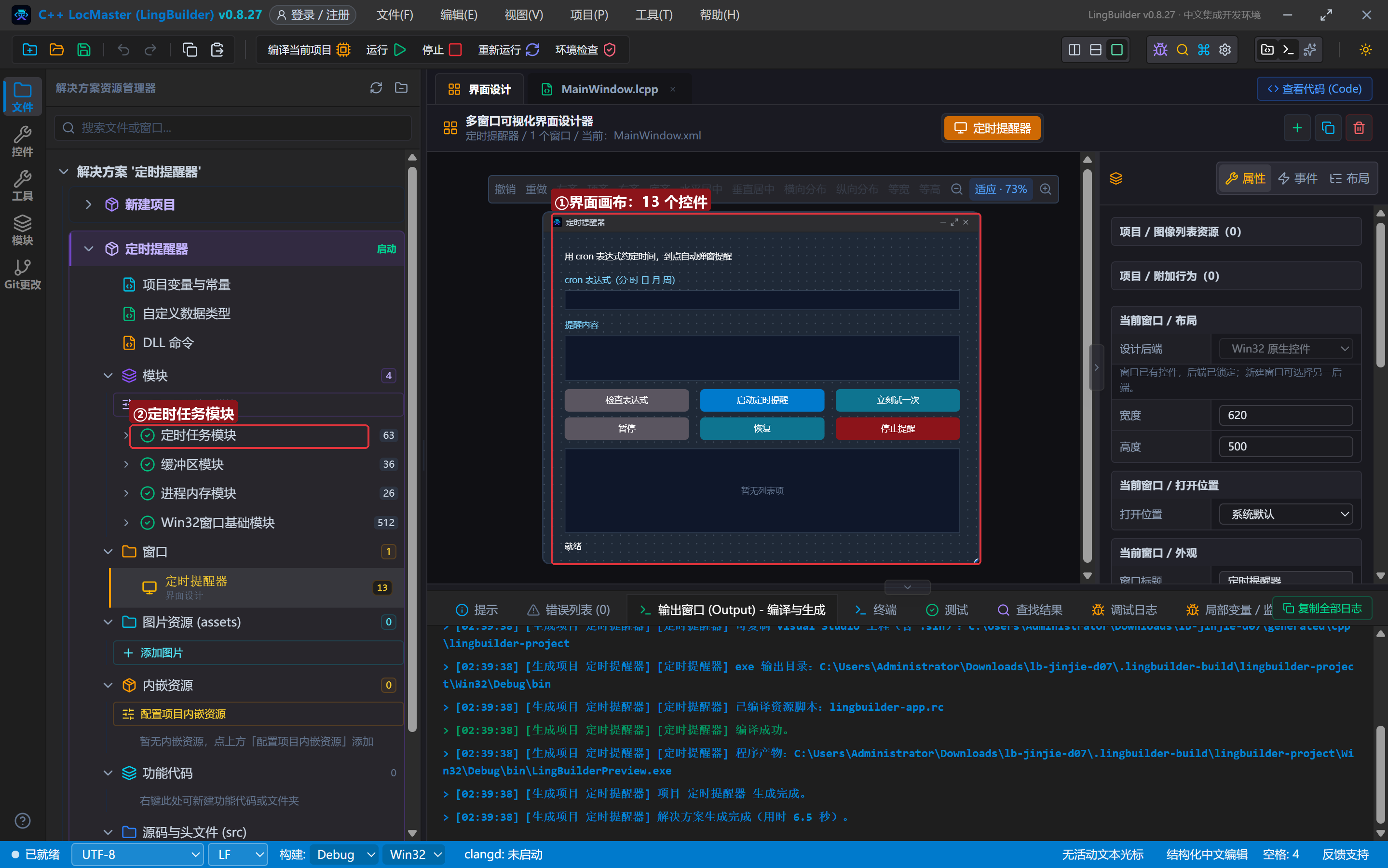Open the 模块 sidebar panel
The height and width of the screenshot is (868, 1388).
pos(22,230)
